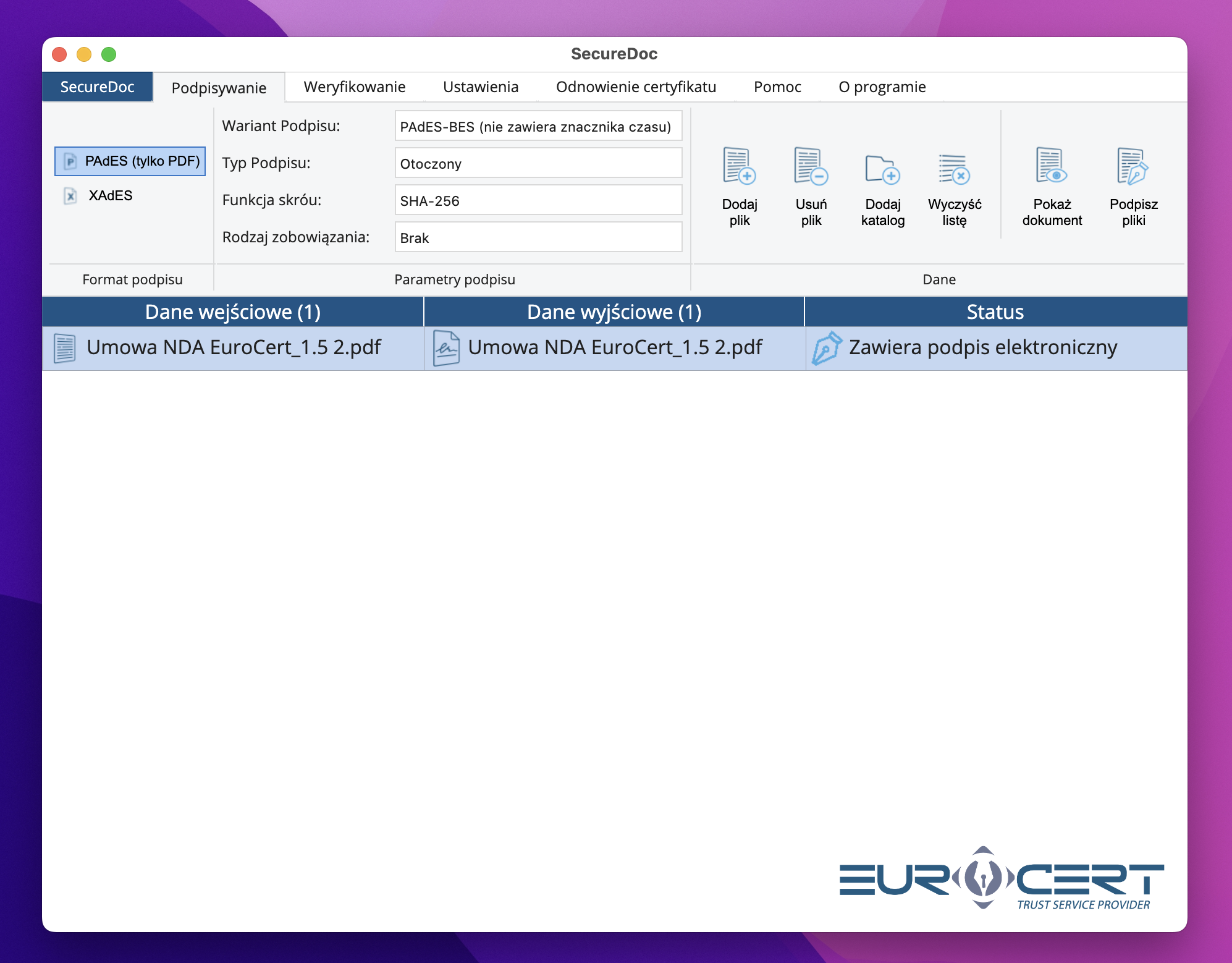
Task: Open the Ustawienia tab
Action: [x=480, y=87]
